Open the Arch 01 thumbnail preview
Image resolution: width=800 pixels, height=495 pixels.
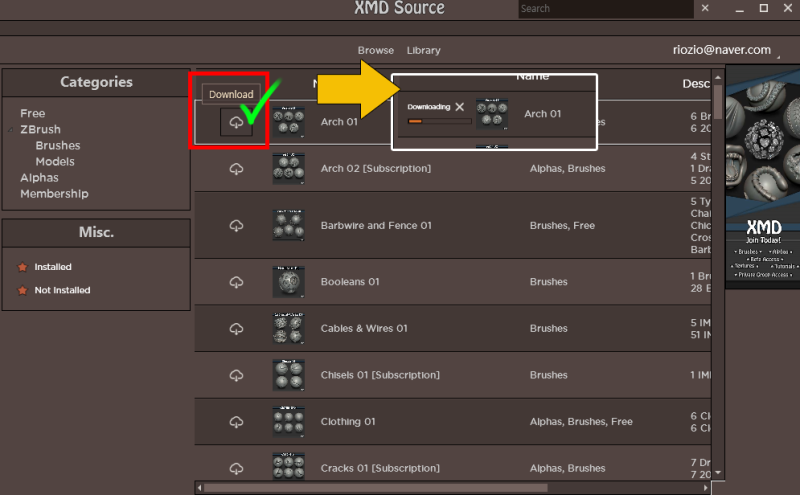pyautogui.click(x=288, y=121)
